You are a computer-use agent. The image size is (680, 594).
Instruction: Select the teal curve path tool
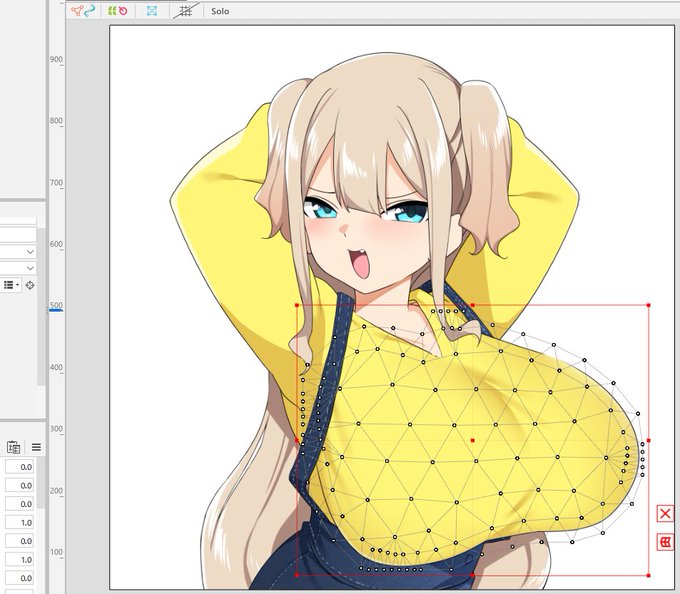pos(89,11)
